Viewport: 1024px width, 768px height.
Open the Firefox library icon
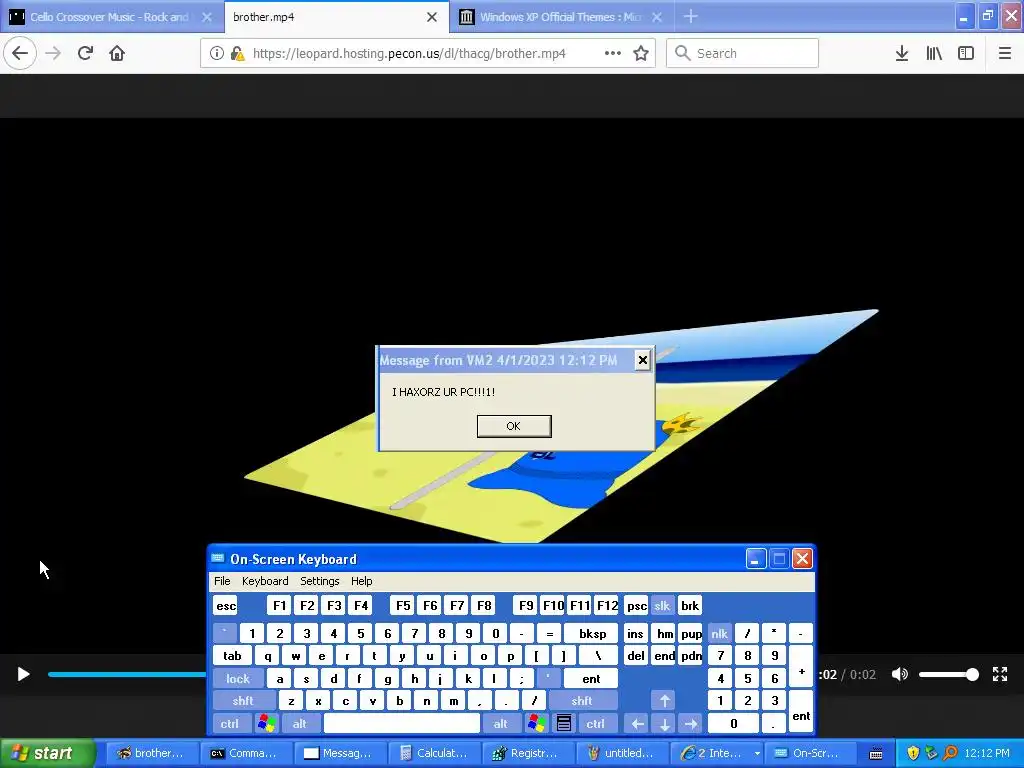click(x=934, y=54)
